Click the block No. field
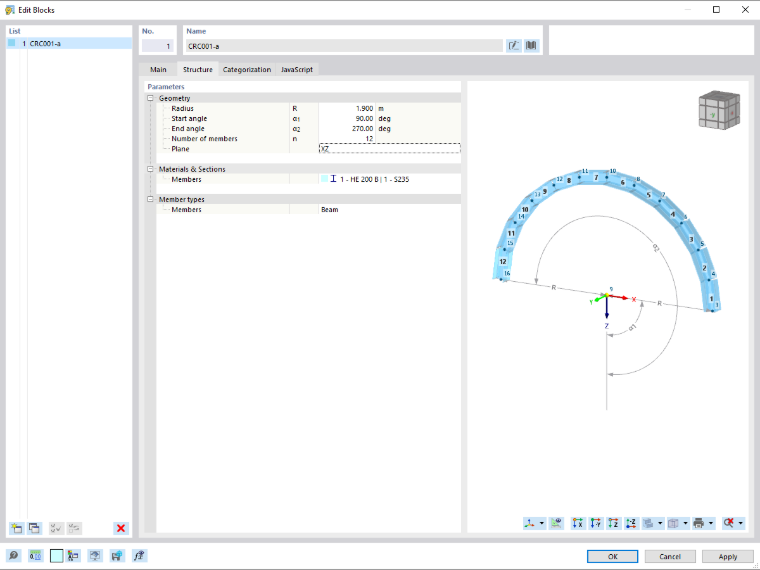 [x=157, y=46]
